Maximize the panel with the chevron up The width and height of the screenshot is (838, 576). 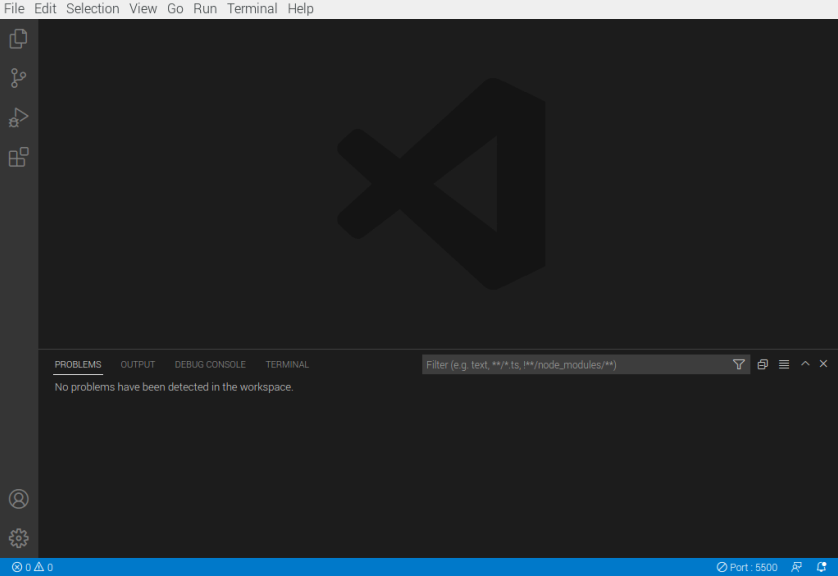805,364
